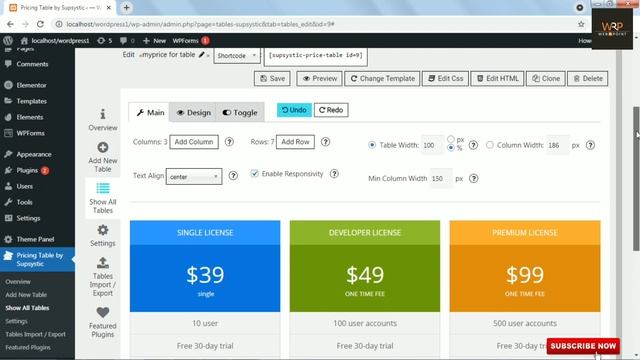Click the Column Width value field
Image resolution: width=640 pixels, height=360 pixels.
point(557,145)
